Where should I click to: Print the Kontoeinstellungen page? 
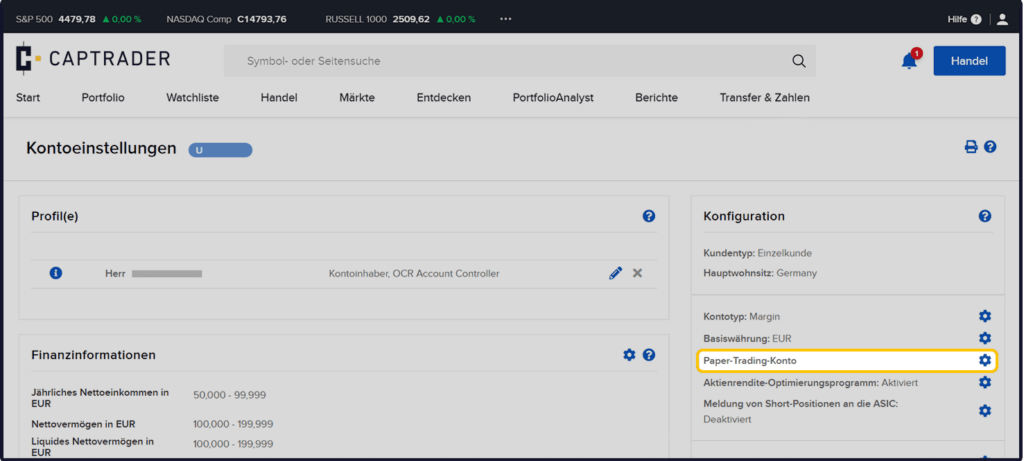click(x=971, y=147)
